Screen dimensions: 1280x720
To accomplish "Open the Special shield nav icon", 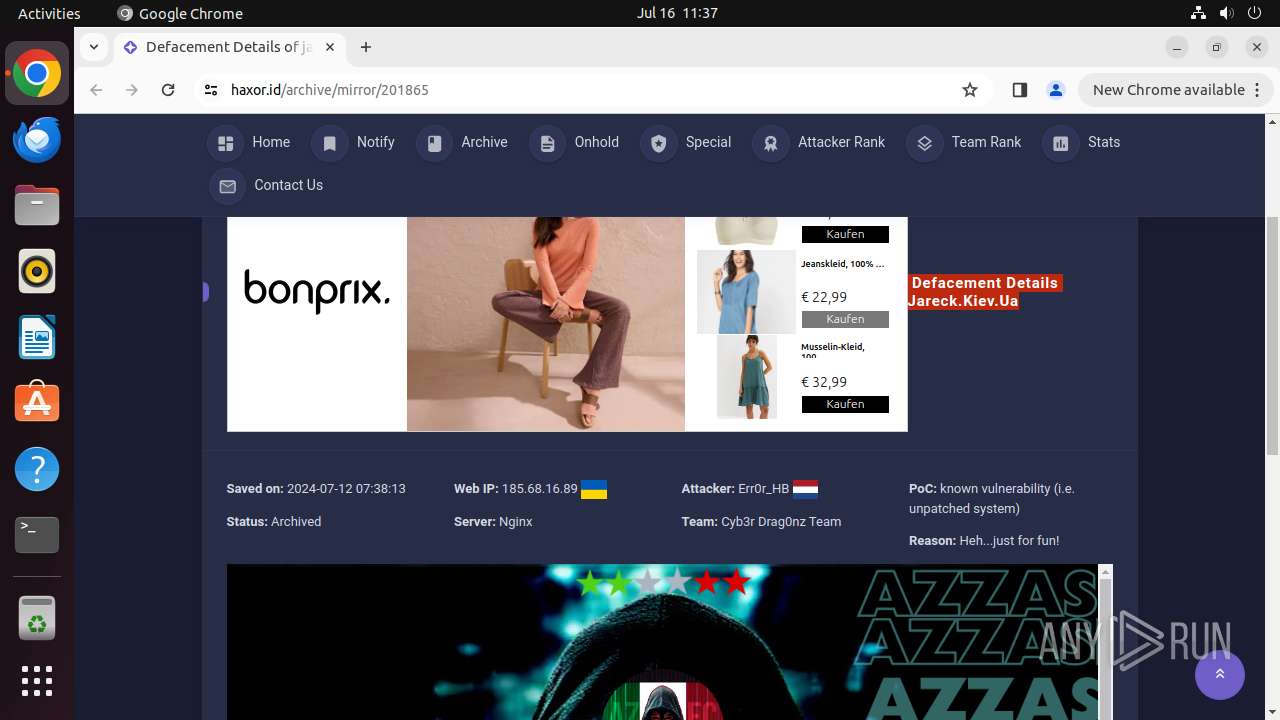I will pos(658,143).
